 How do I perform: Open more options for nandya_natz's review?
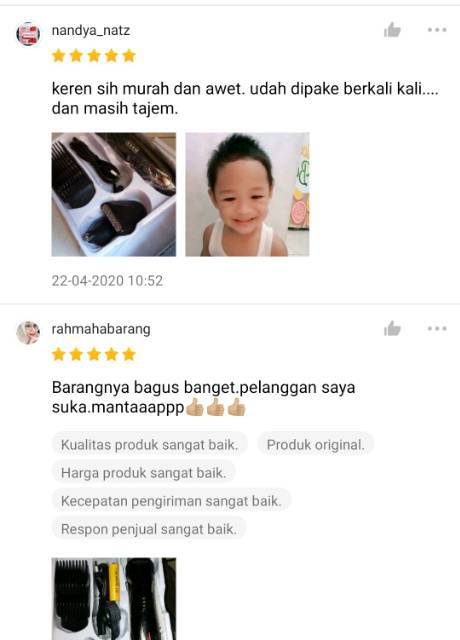point(437,30)
